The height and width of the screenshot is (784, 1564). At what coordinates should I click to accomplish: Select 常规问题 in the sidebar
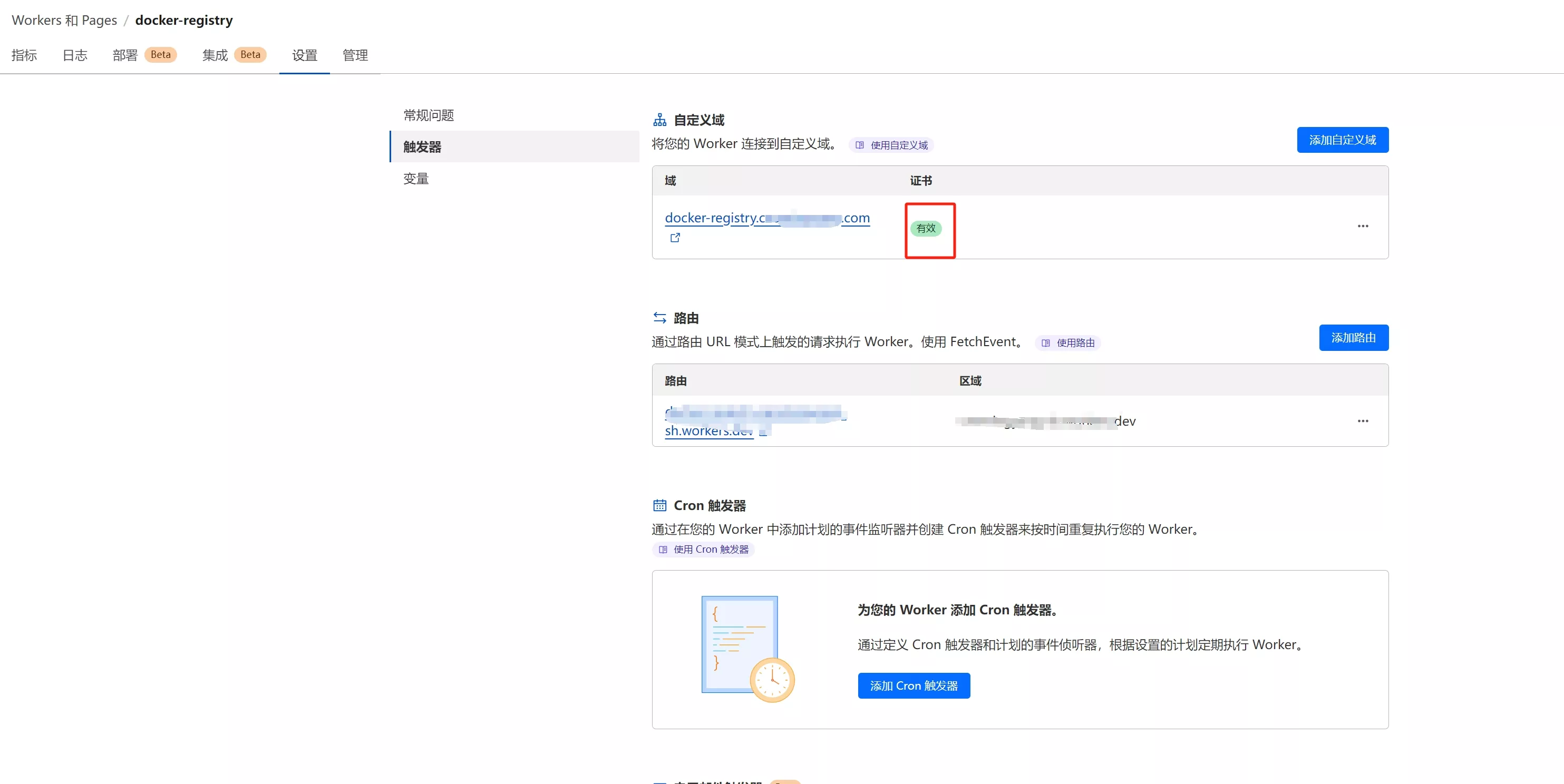(x=428, y=115)
